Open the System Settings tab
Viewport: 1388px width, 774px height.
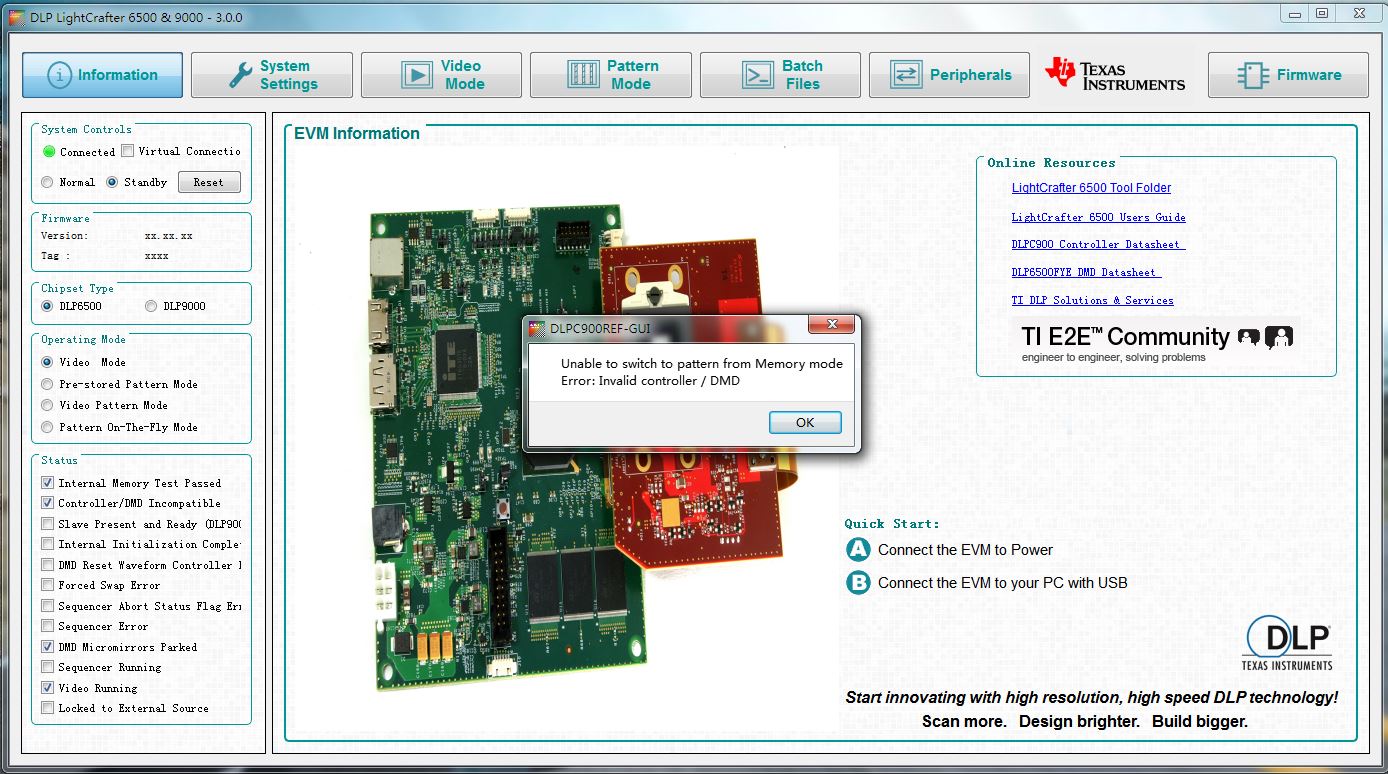(x=272, y=75)
